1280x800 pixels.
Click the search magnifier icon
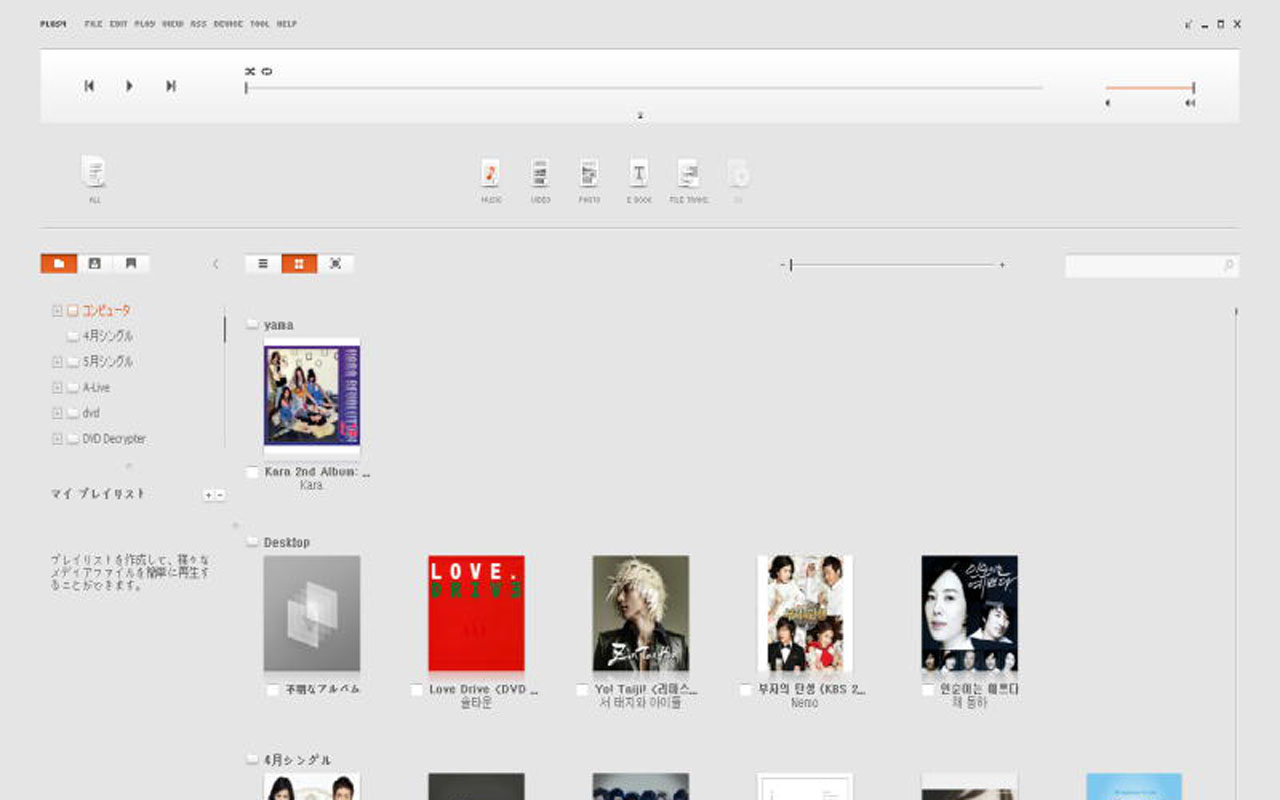coord(1229,266)
